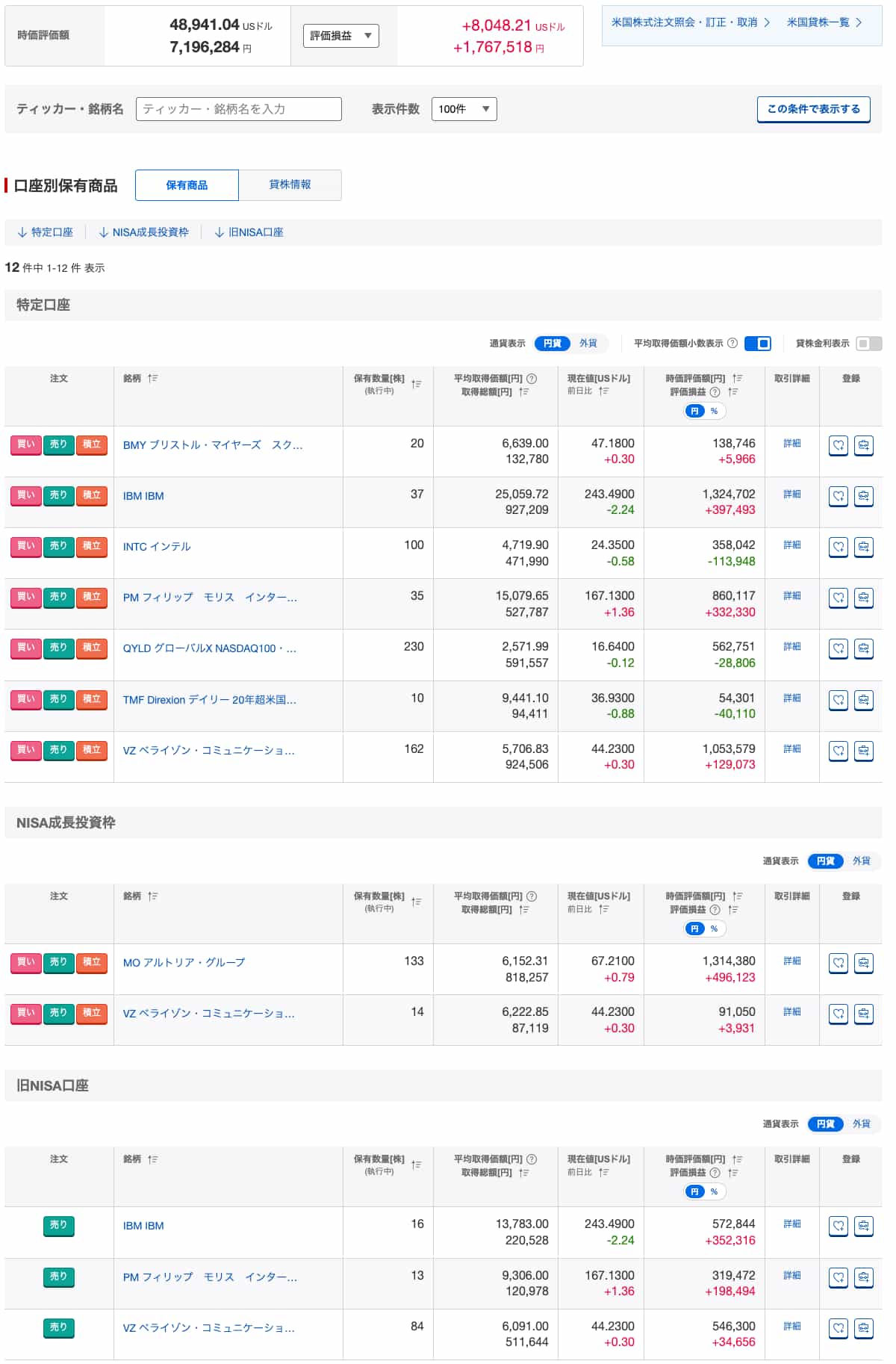This screenshot has height=1364, width=896.
Task: Click heart icon in TMF row
Action: click(x=839, y=700)
